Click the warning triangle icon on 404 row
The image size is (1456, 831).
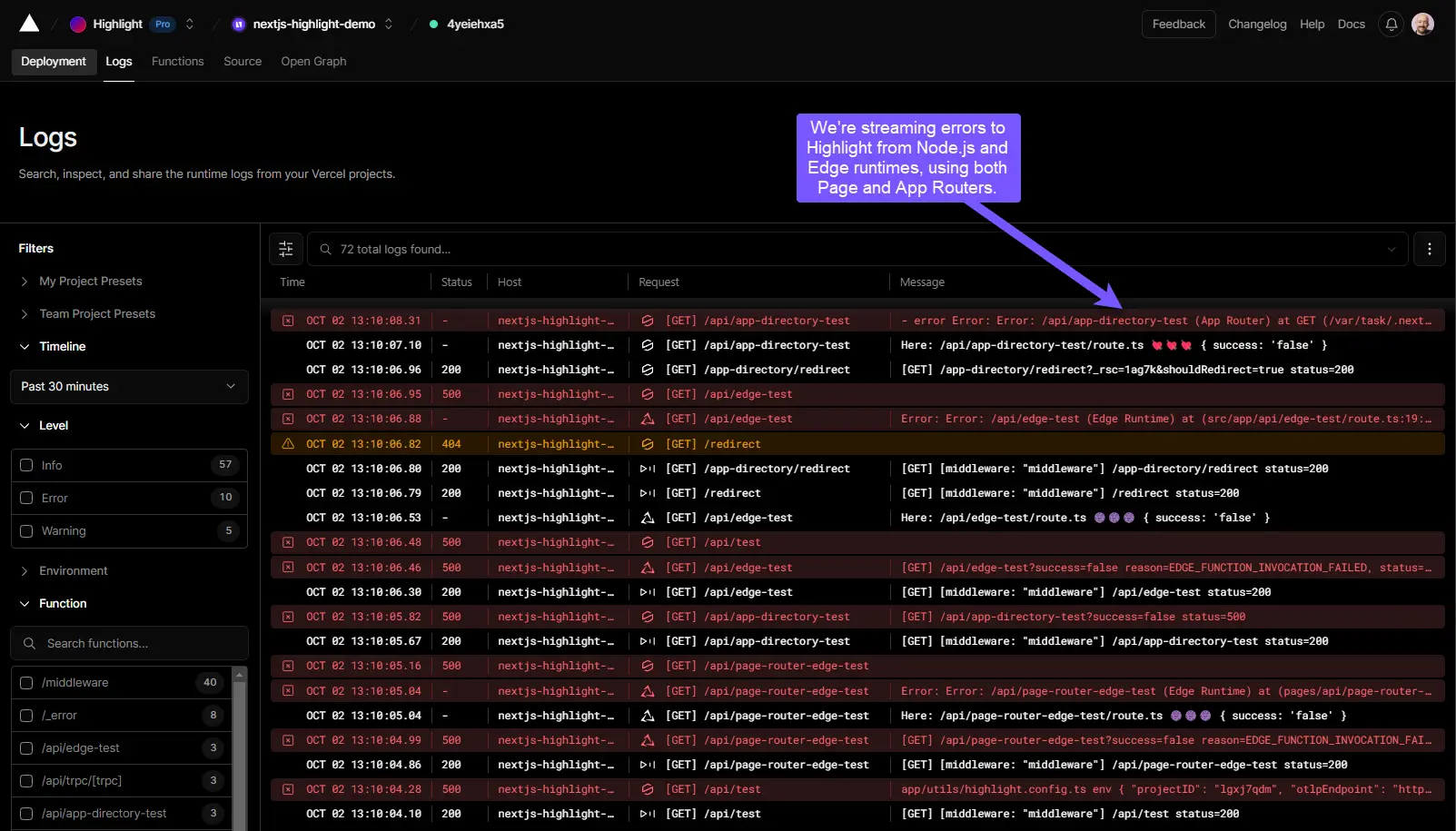pyautogui.click(x=288, y=444)
